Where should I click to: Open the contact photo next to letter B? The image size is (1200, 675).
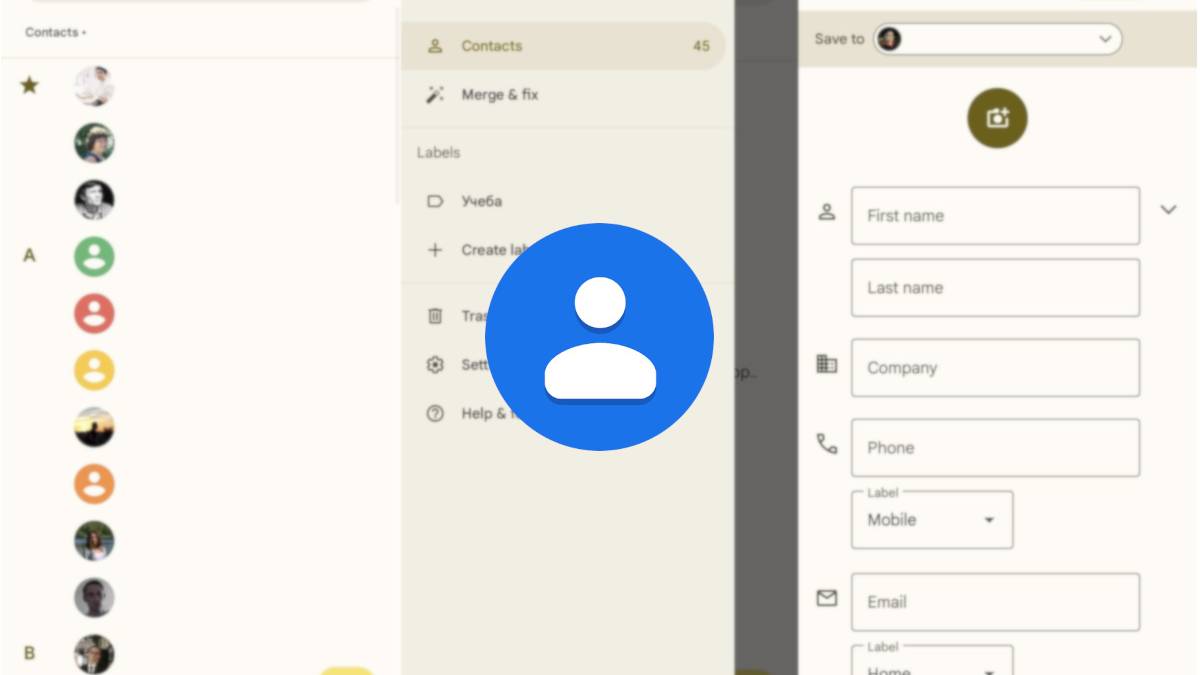point(94,654)
